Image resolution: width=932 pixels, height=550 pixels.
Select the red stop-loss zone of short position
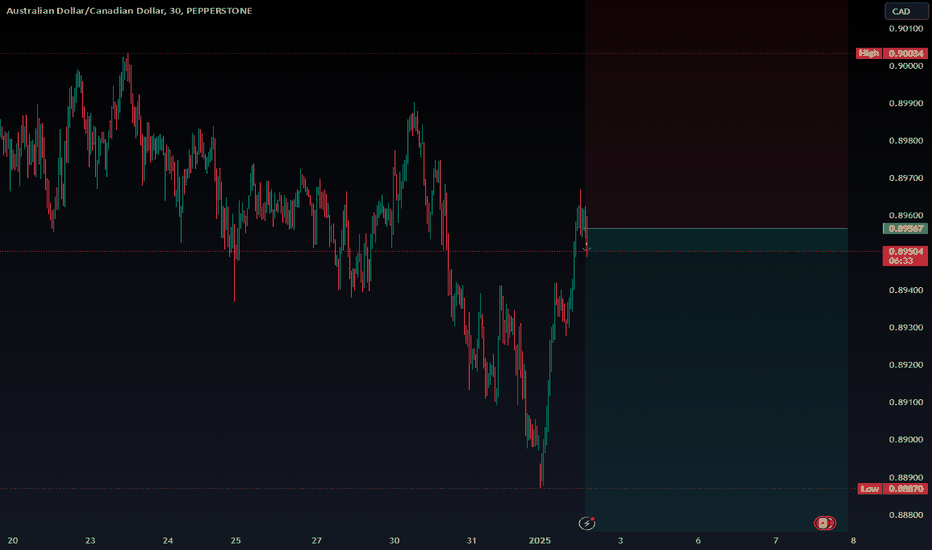coord(716,114)
